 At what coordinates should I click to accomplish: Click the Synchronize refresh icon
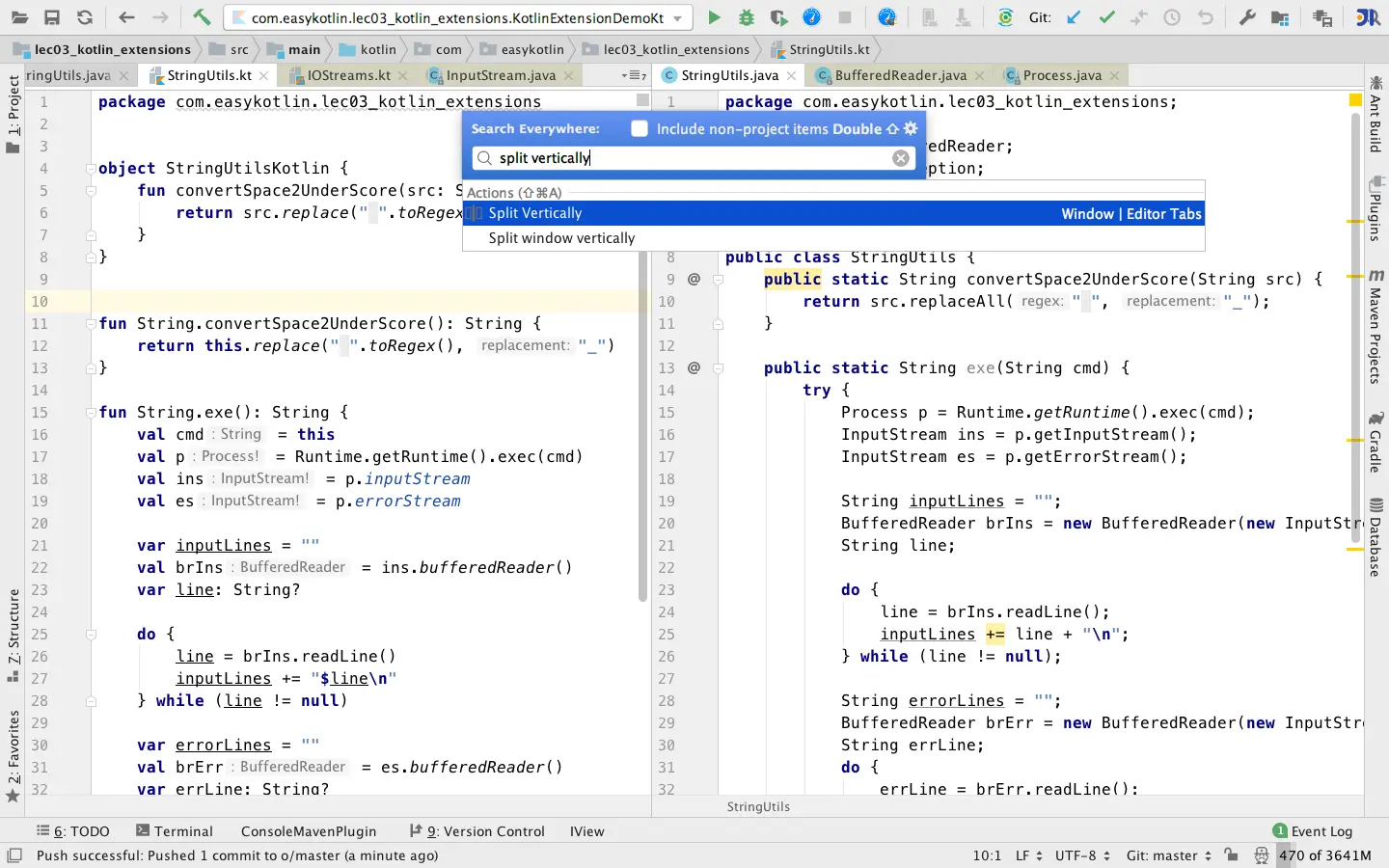(85, 17)
